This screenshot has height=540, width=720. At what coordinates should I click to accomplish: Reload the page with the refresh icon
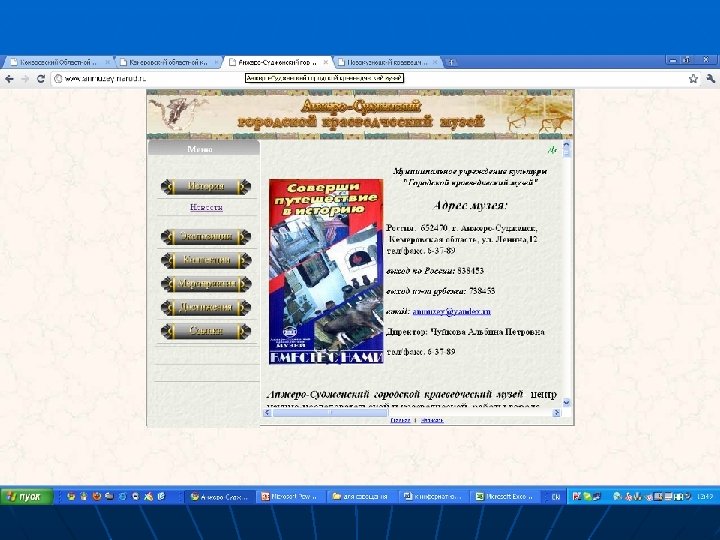pos(41,79)
